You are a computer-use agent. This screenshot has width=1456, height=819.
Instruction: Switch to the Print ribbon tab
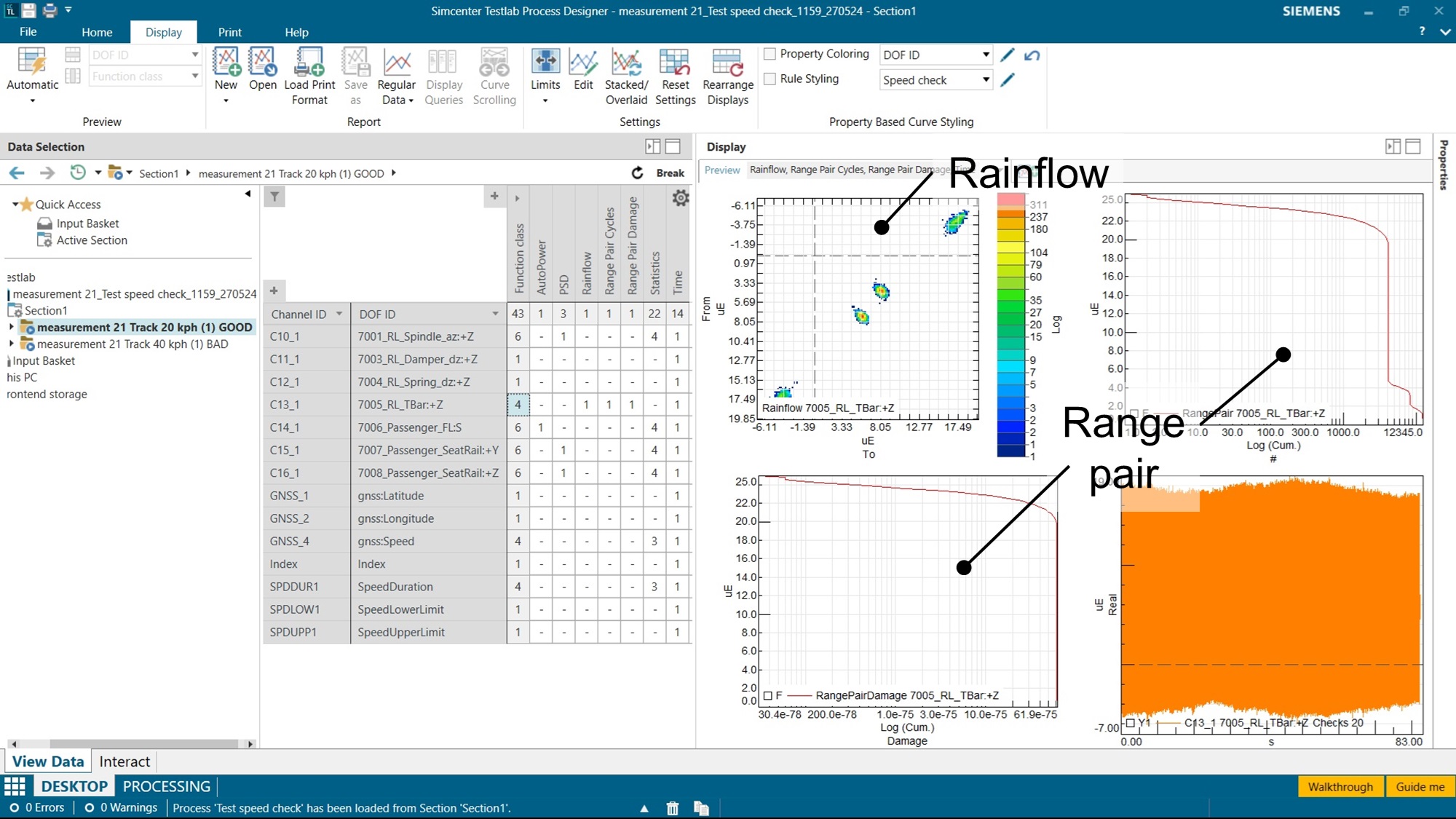[x=229, y=32]
